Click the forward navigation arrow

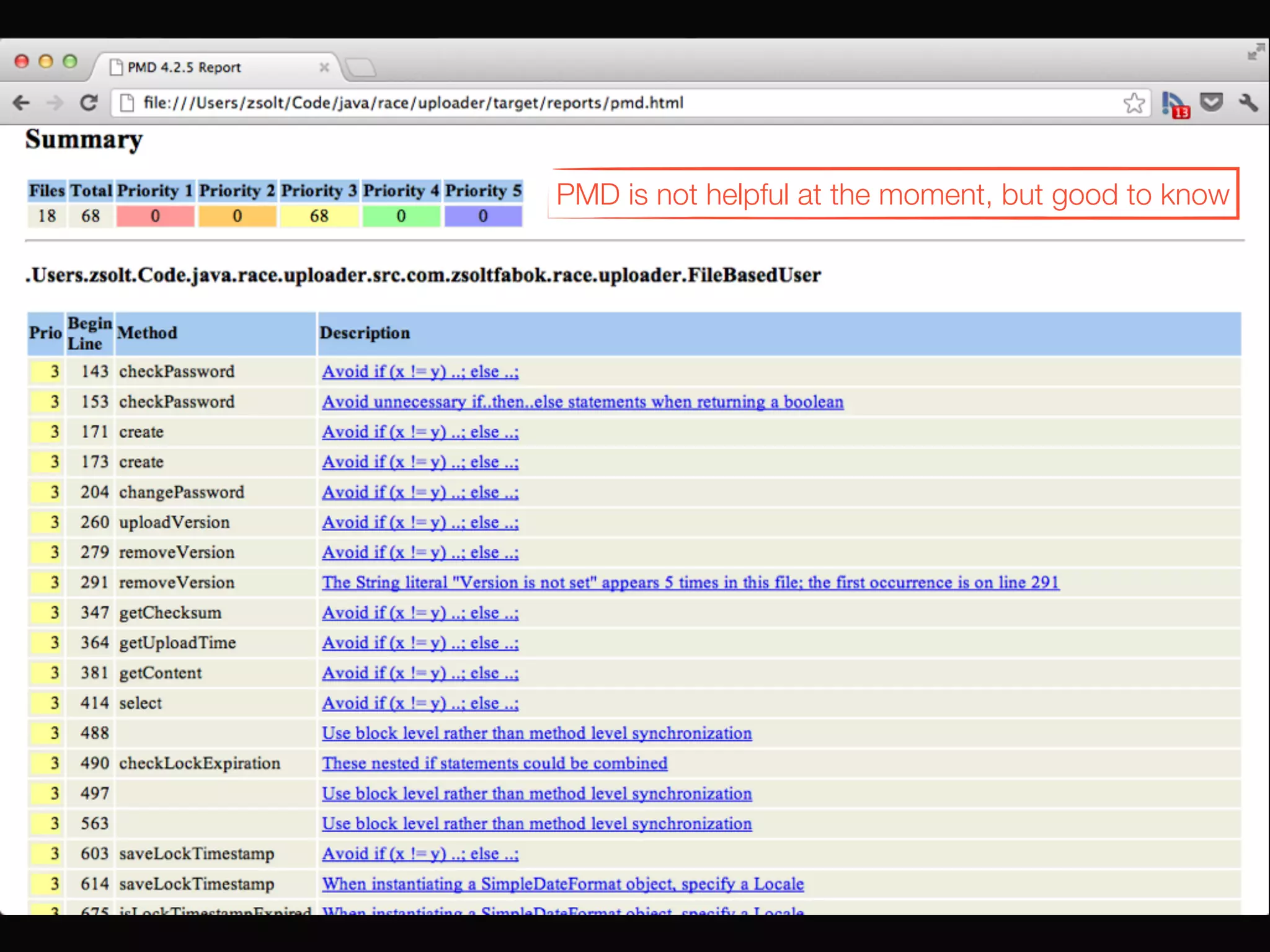pos(55,102)
